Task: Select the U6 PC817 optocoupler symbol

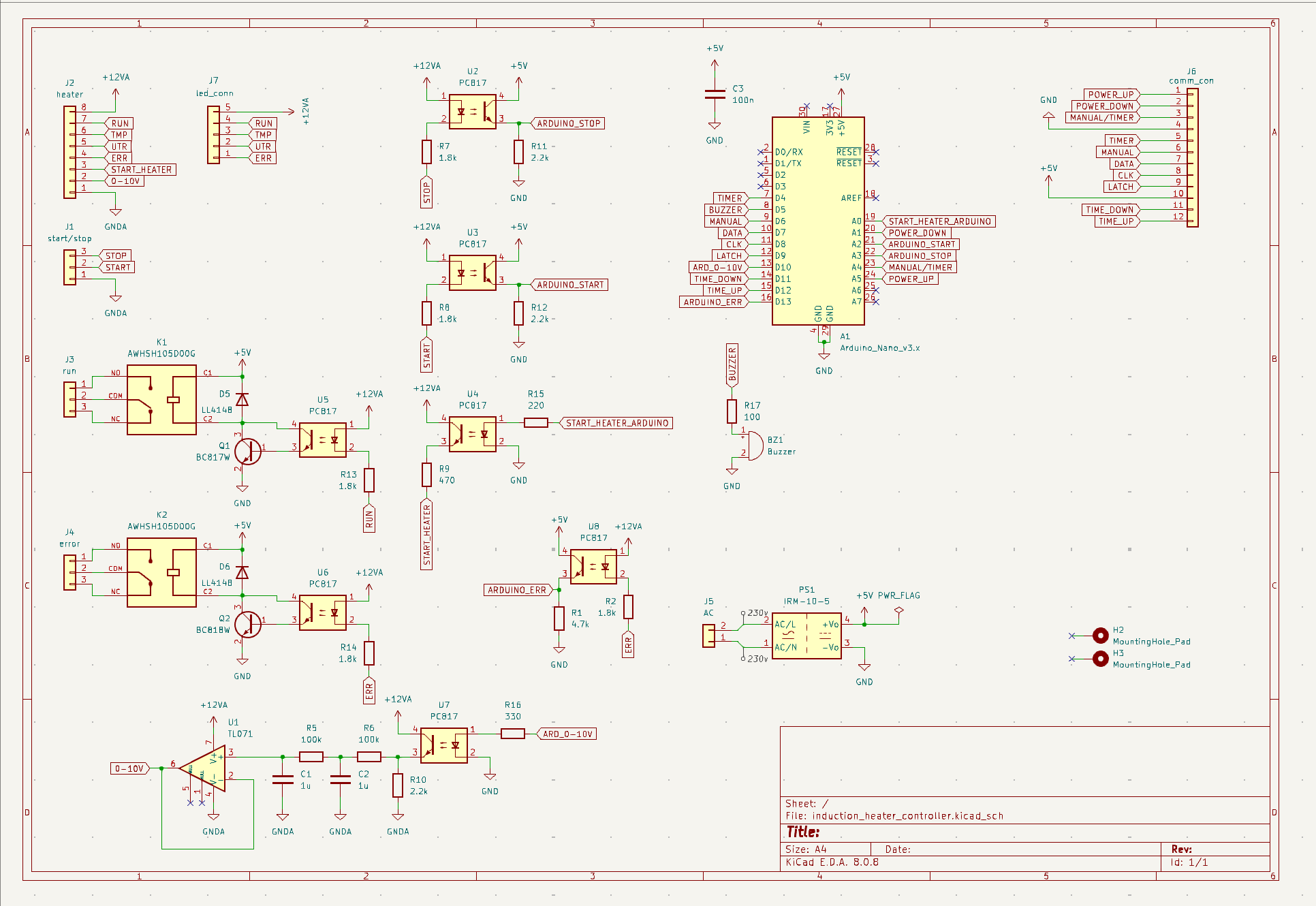Action: (x=323, y=613)
